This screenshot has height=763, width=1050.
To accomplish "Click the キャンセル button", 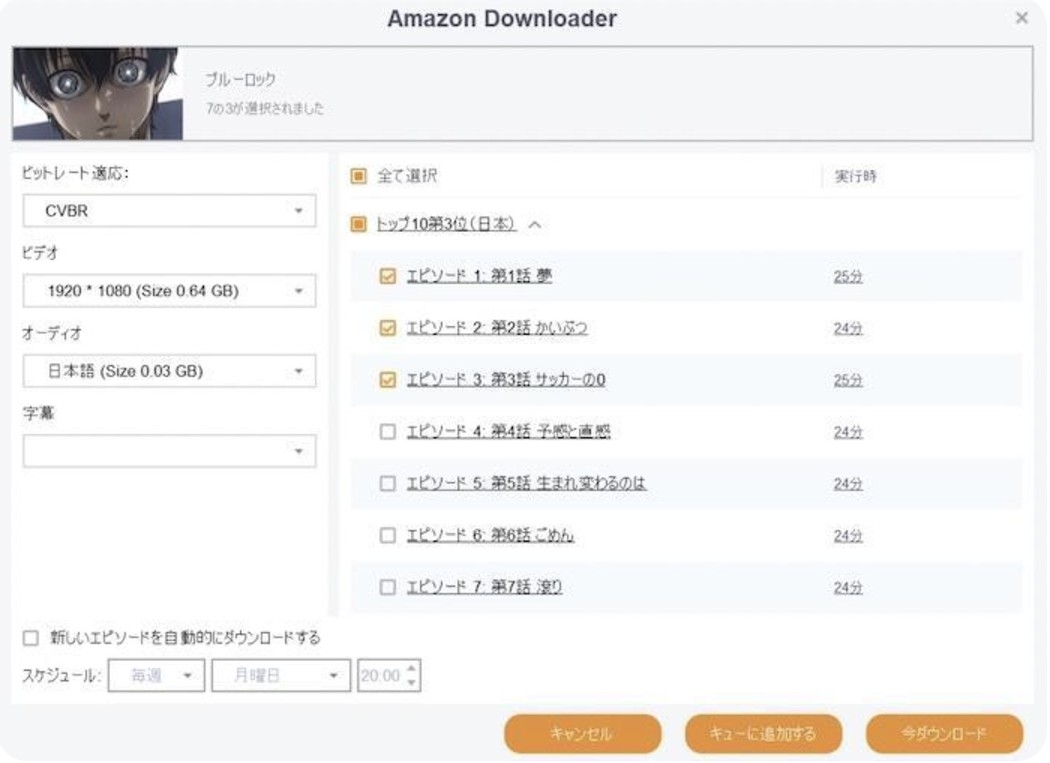I will (x=582, y=734).
